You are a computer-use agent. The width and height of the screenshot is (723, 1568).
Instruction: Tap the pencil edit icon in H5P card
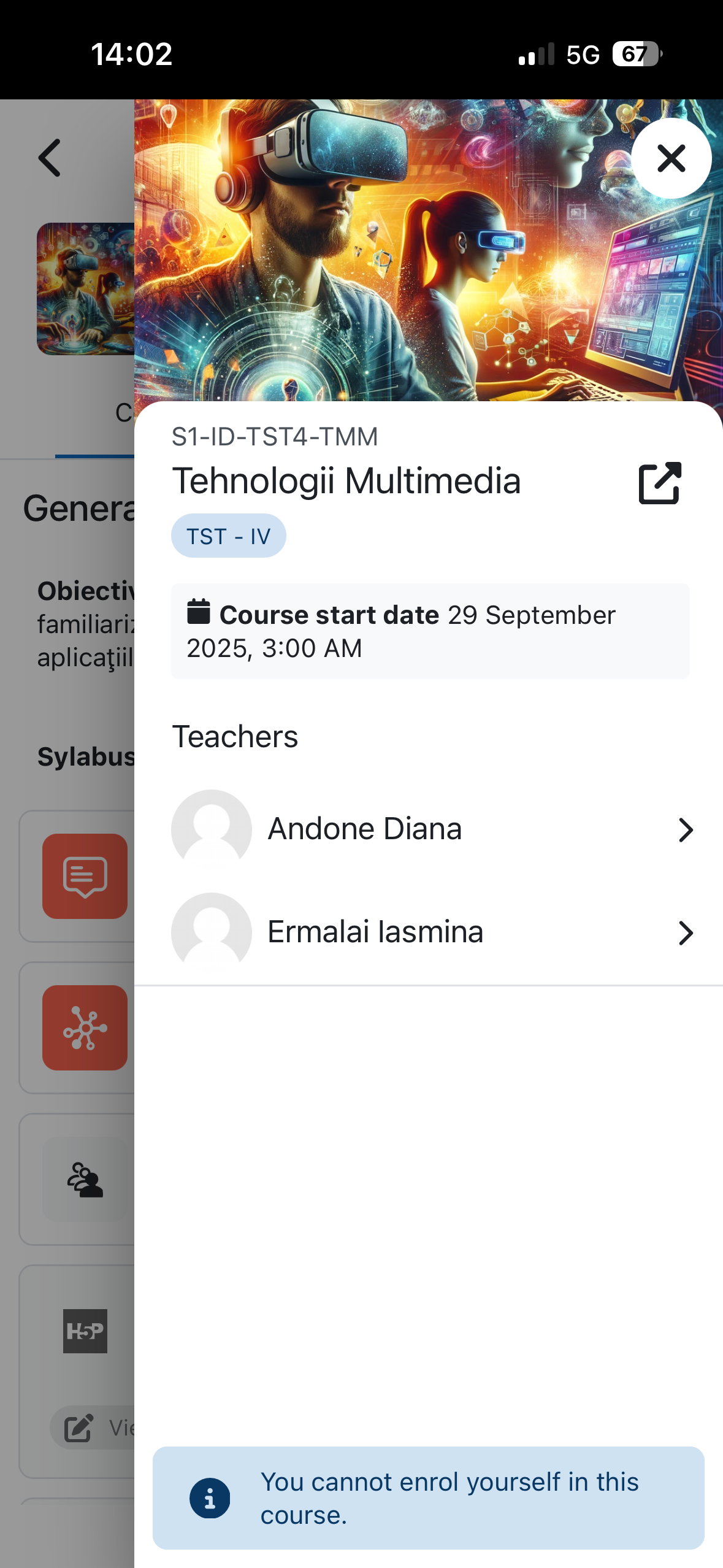pyautogui.click(x=78, y=1428)
